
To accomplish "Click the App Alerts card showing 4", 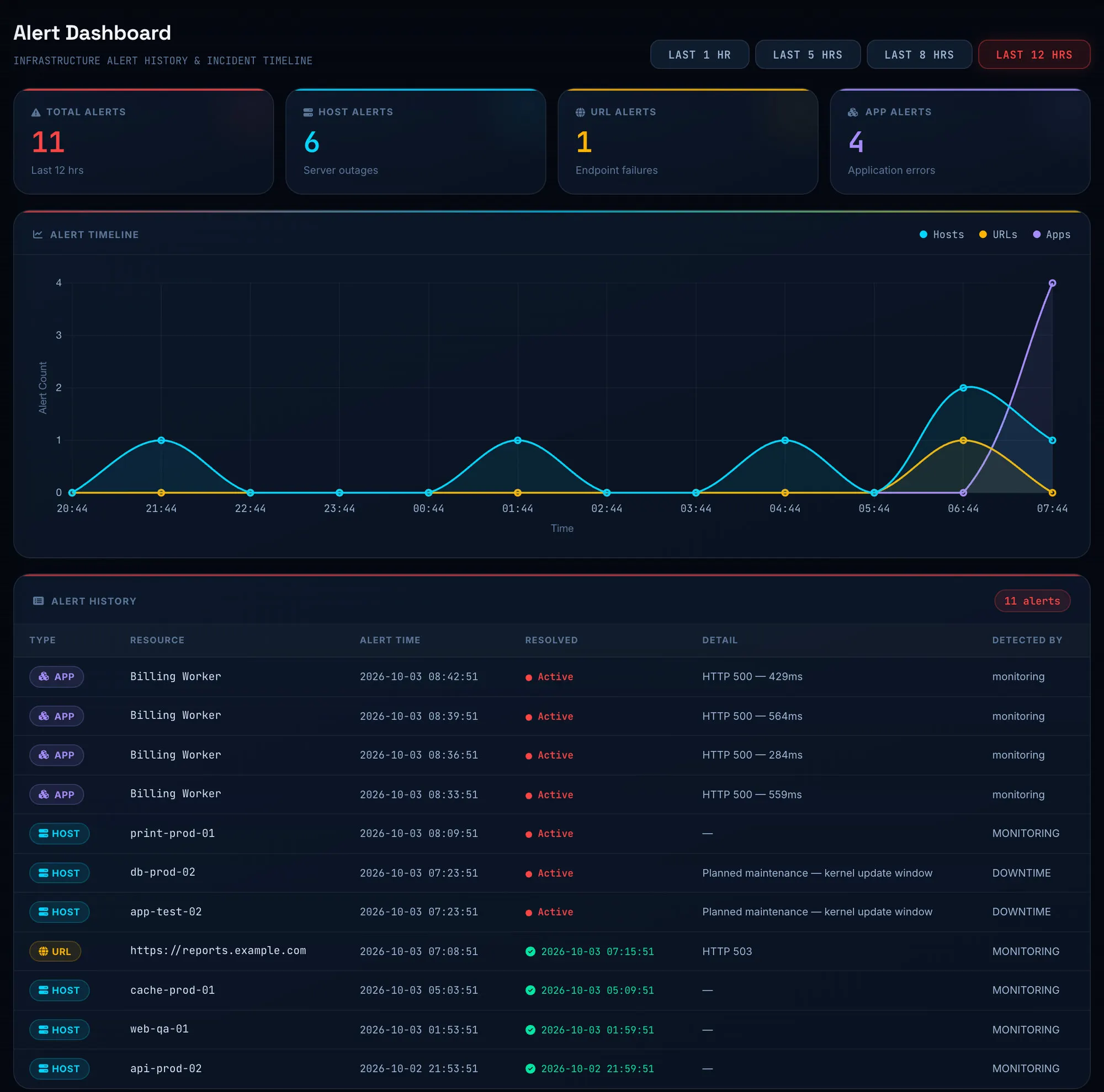I will (960, 142).
